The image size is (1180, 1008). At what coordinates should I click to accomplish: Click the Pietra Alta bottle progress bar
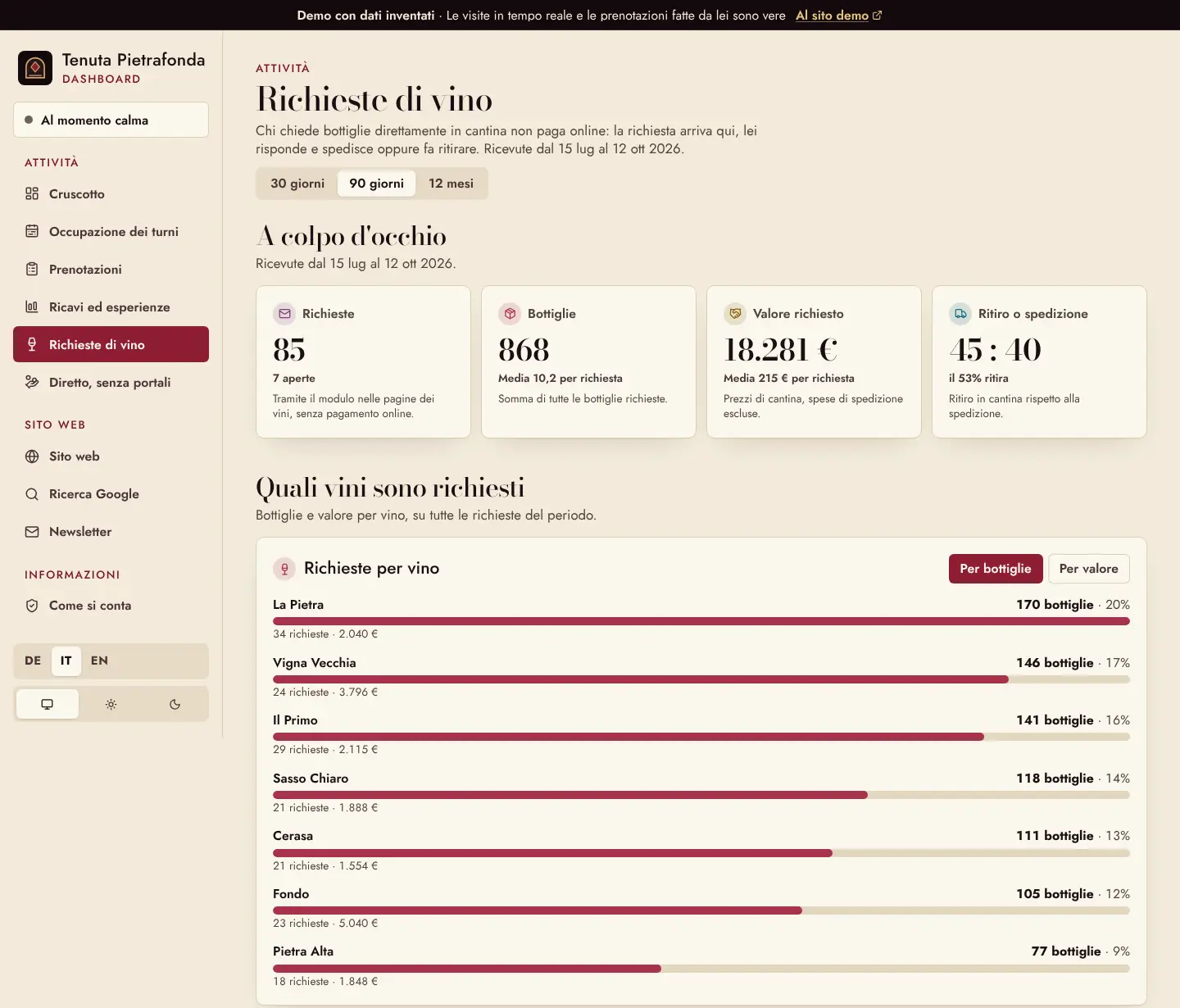pos(701,969)
